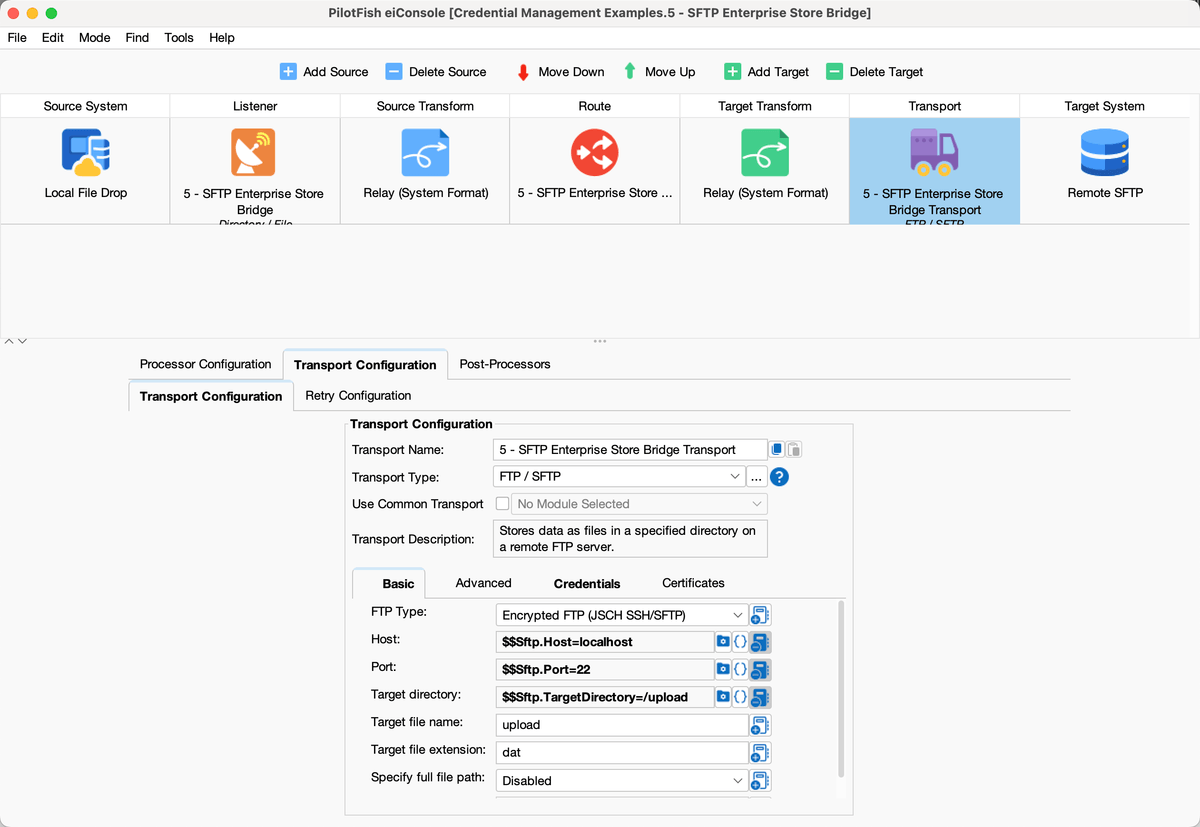The image size is (1200, 827).
Task: Click the Delete Target minus icon
Action: point(834,72)
